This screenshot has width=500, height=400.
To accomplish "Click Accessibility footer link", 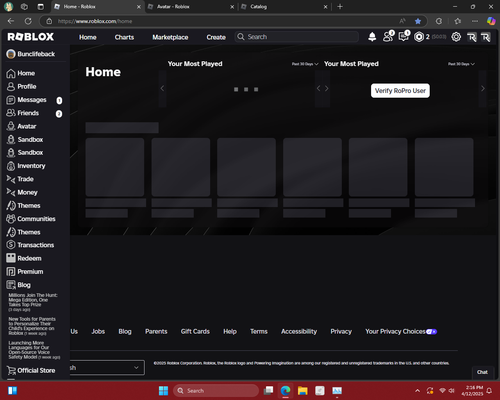I will pos(299,332).
